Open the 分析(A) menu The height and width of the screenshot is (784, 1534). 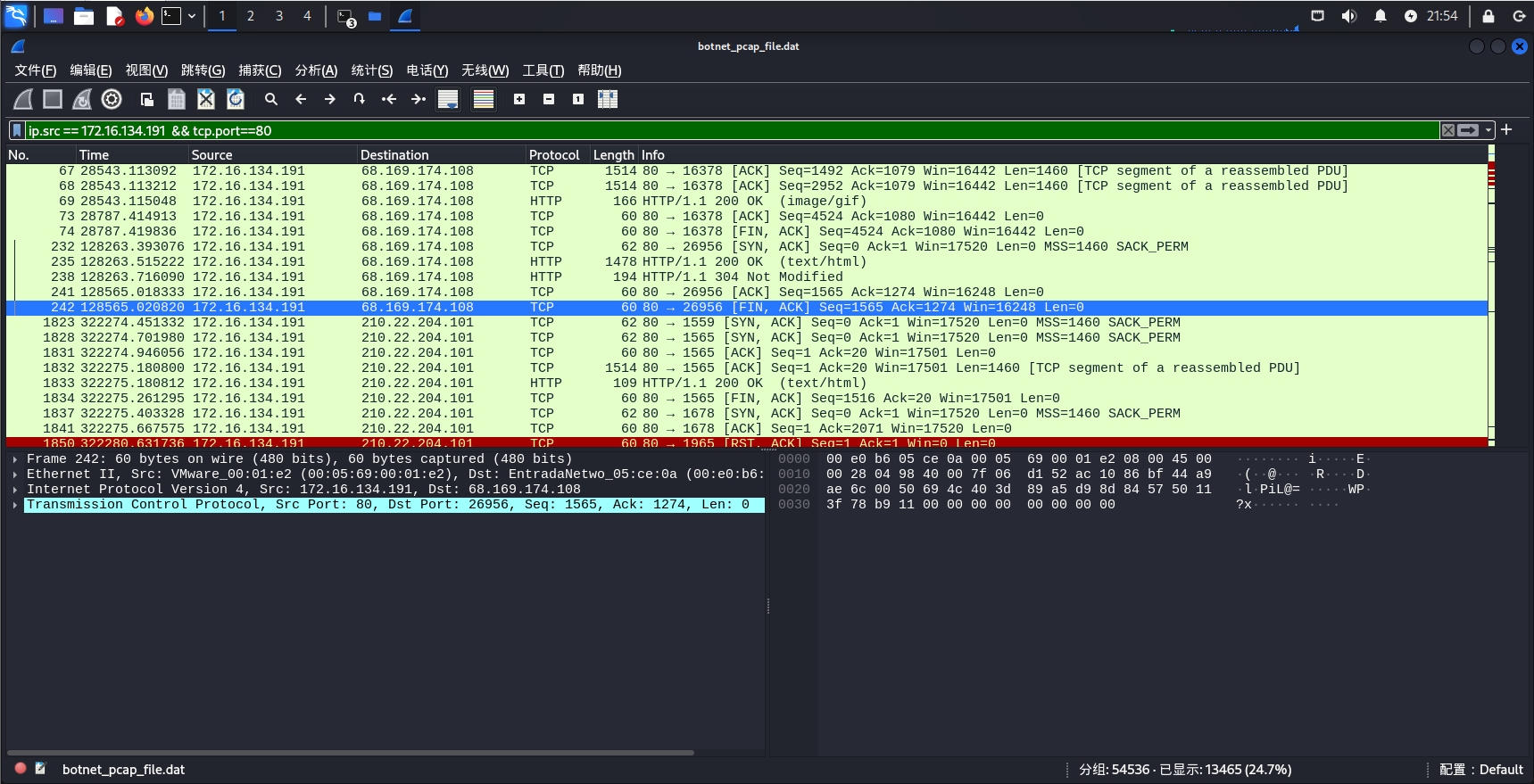(316, 70)
